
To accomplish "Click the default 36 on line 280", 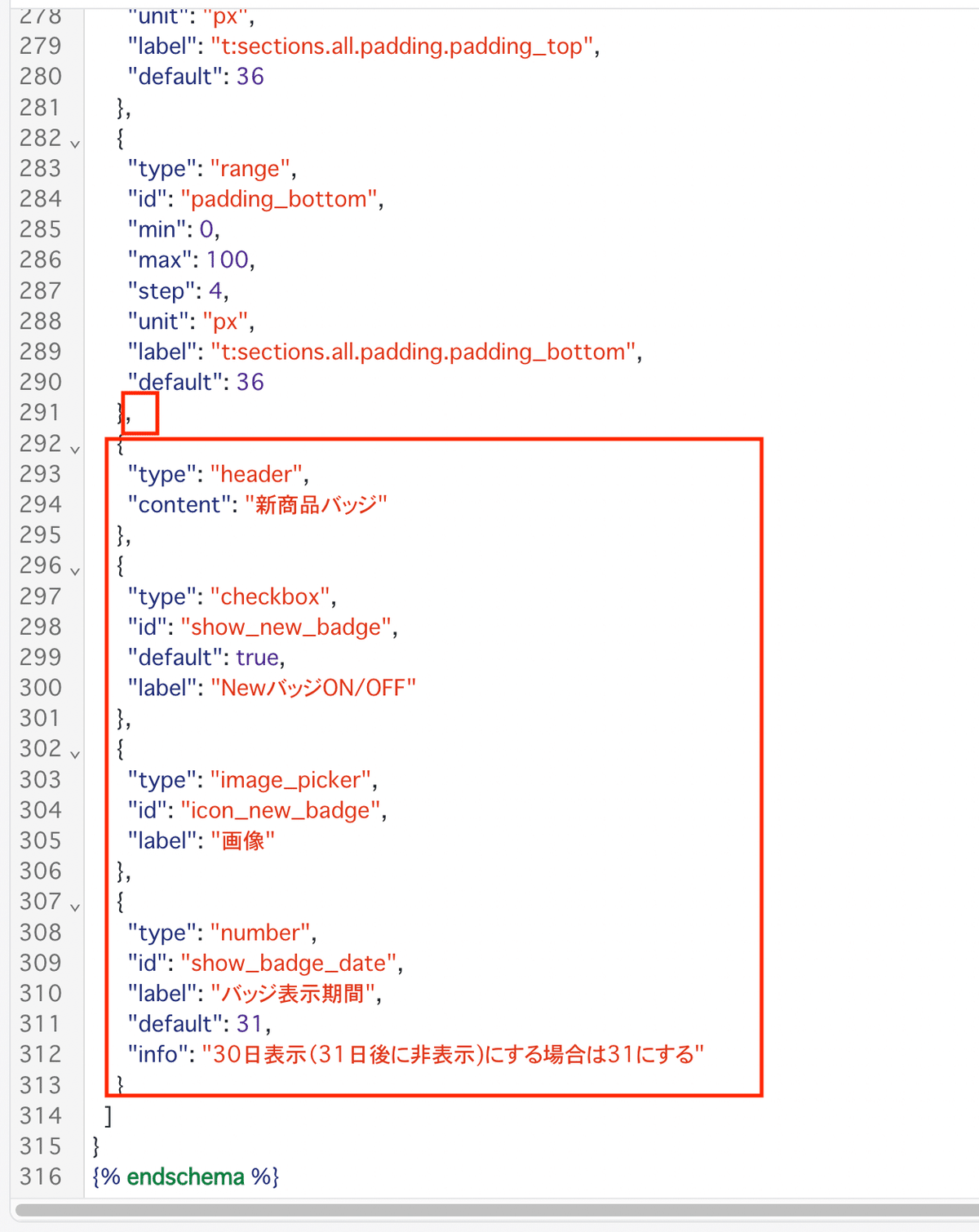I will [x=250, y=77].
